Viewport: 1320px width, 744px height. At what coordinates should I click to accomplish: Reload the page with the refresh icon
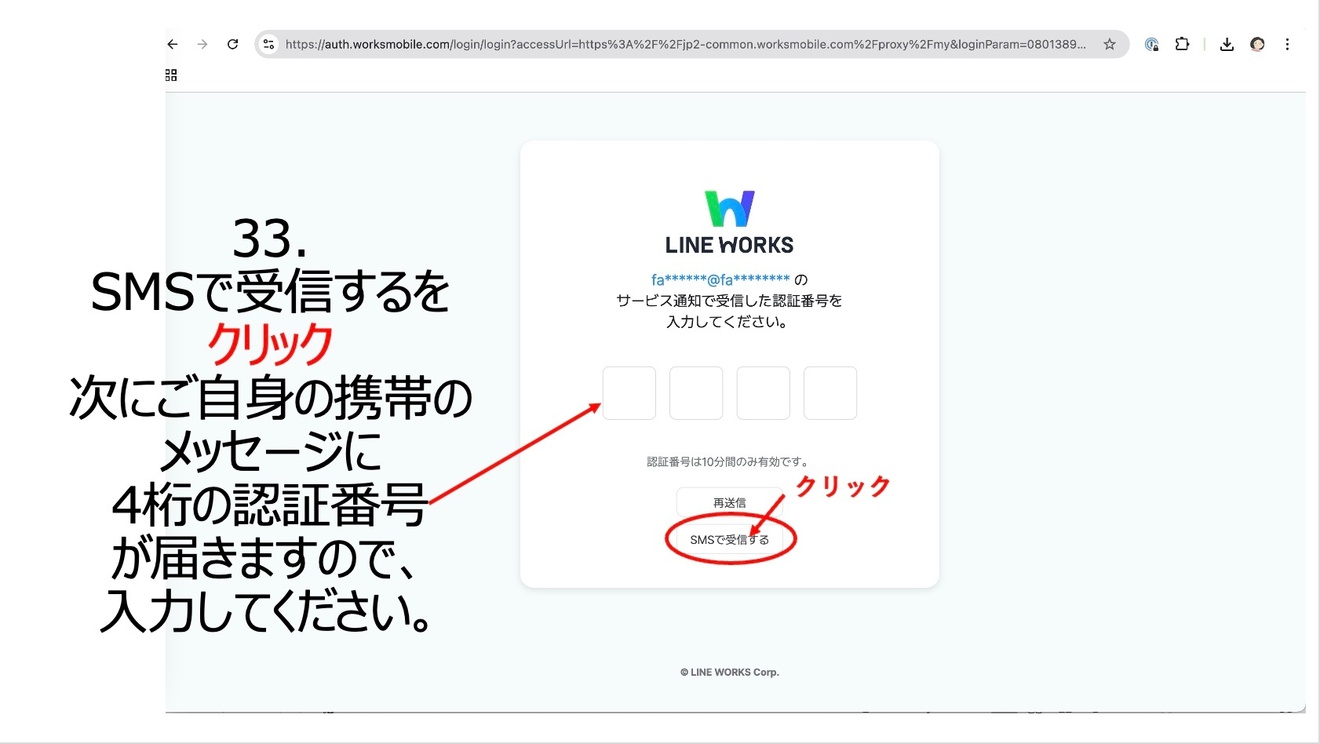coord(232,44)
